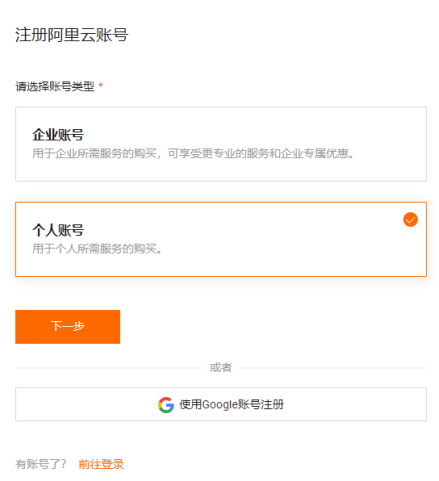This screenshot has height=481, width=439.
Task: Click the 或者 divider text
Action: click(x=221, y=368)
